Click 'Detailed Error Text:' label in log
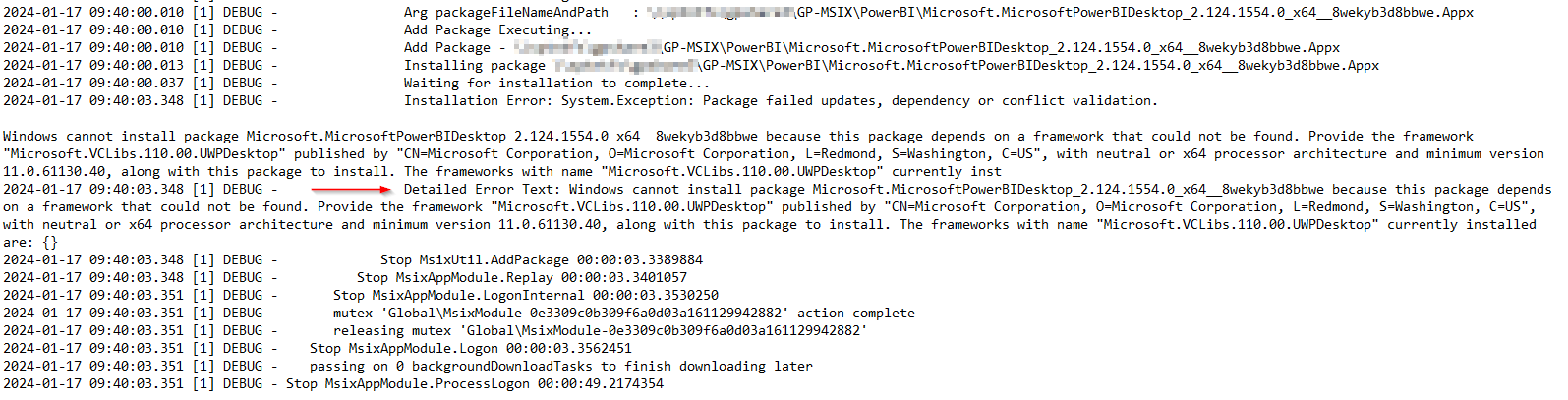The height and width of the screenshot is (400, 1568). click(x=482, y=190)
